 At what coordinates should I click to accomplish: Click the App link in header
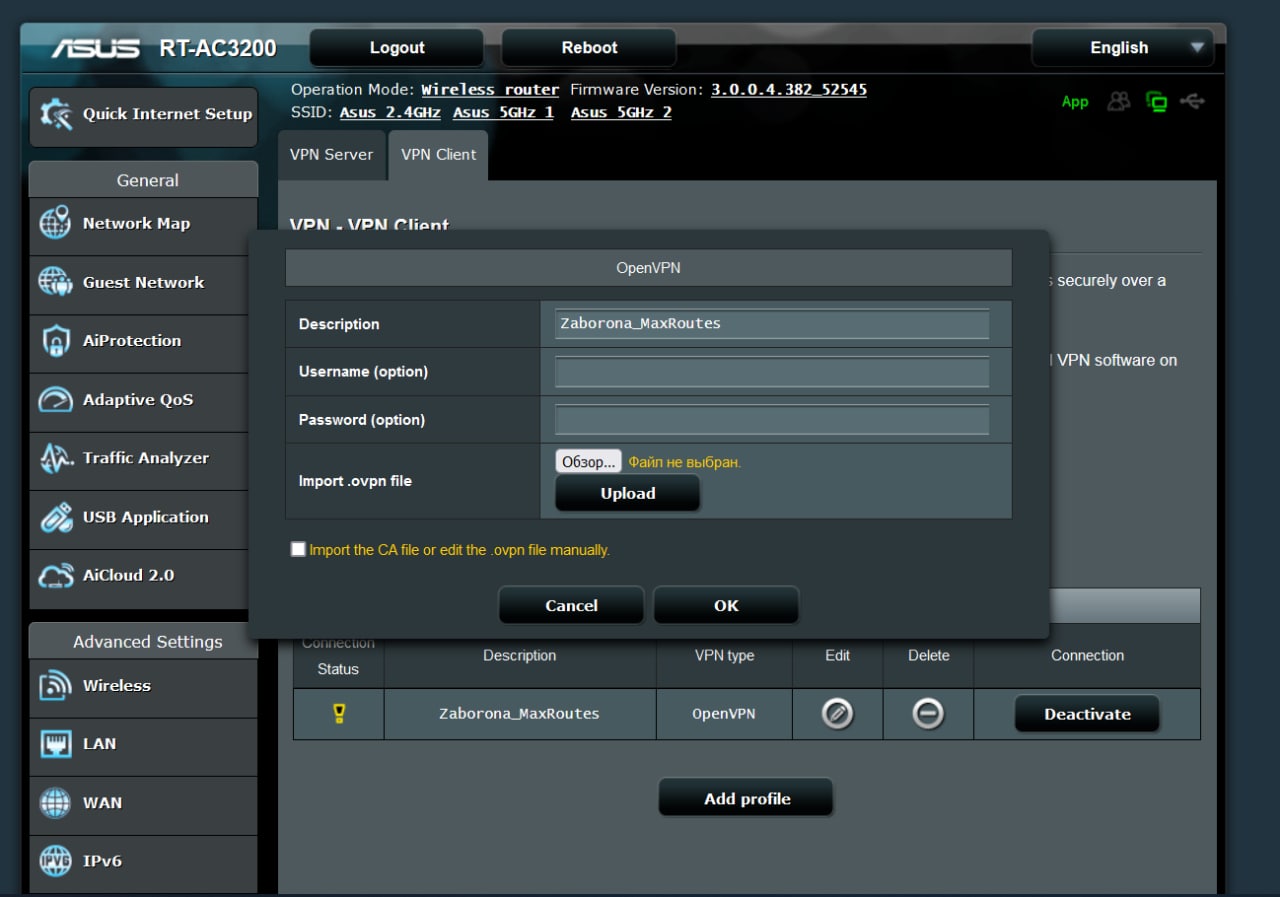pyautogui.click(x=1075, y=102)
